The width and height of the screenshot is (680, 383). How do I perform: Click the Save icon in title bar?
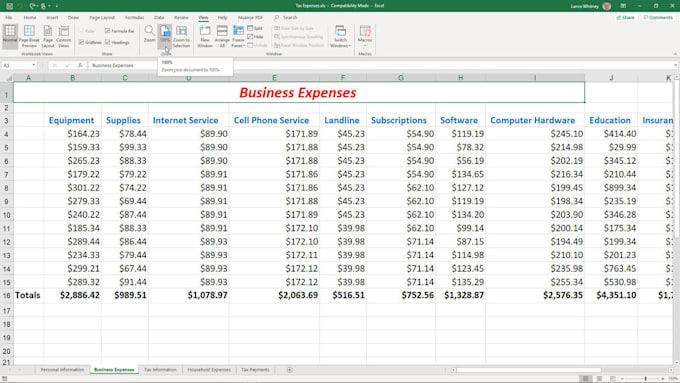click(9, 6)
